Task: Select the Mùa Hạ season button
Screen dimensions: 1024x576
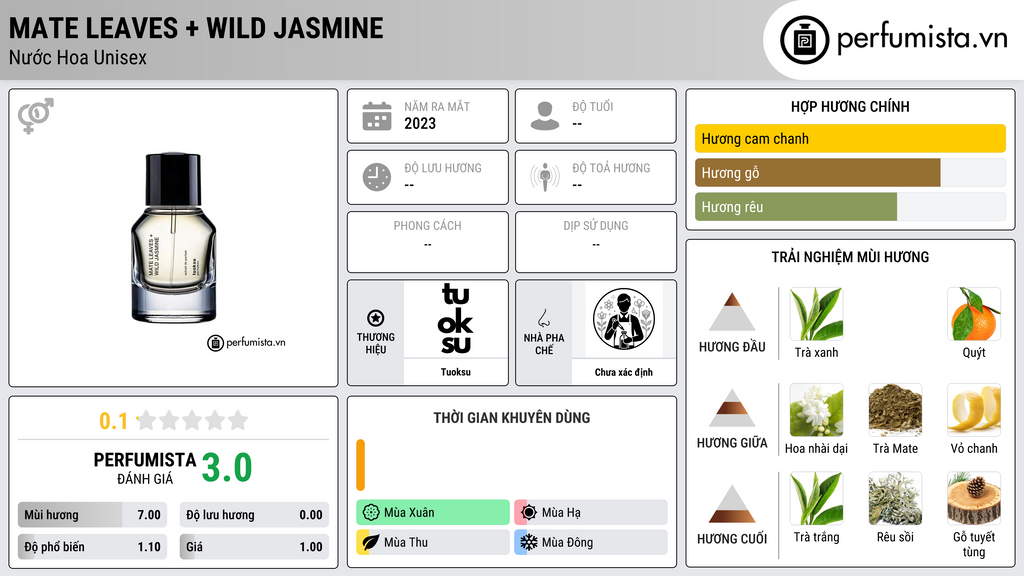Action: click(591, 512)
